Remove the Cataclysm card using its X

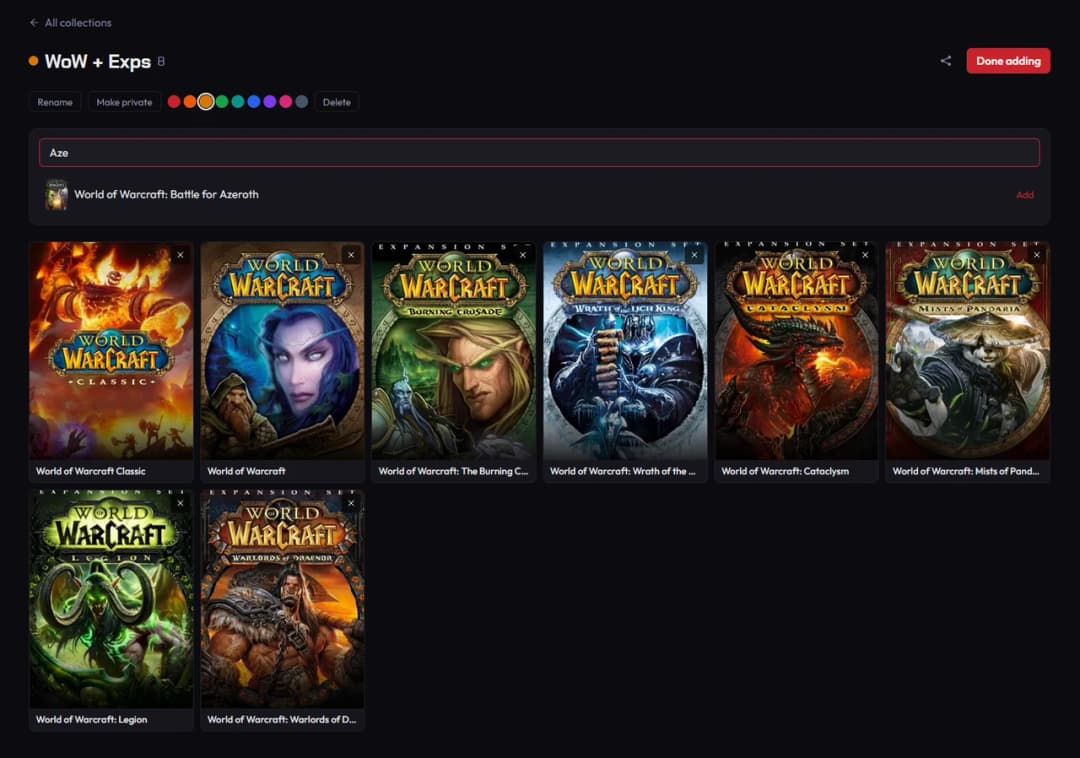point(865,255)
